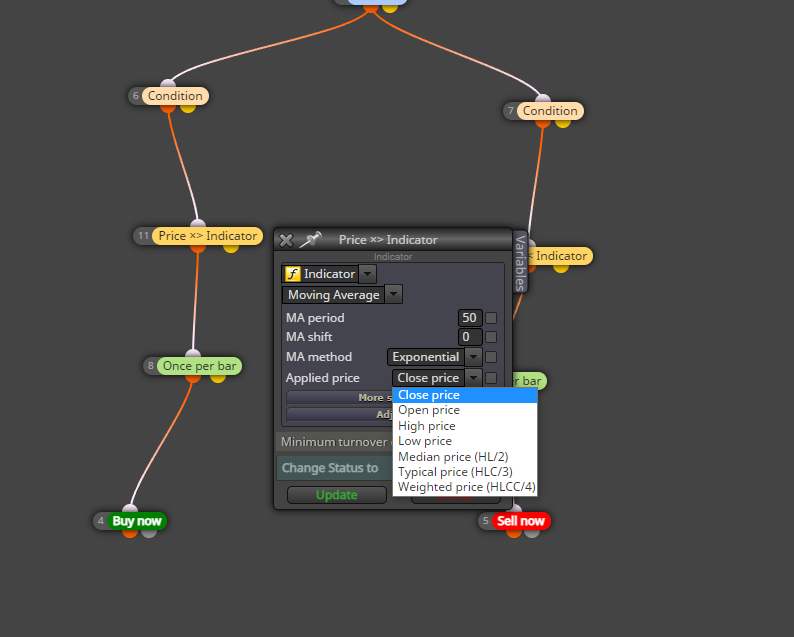Select the green Buy now block
This screenshot has width=794, height=637.
137,521
